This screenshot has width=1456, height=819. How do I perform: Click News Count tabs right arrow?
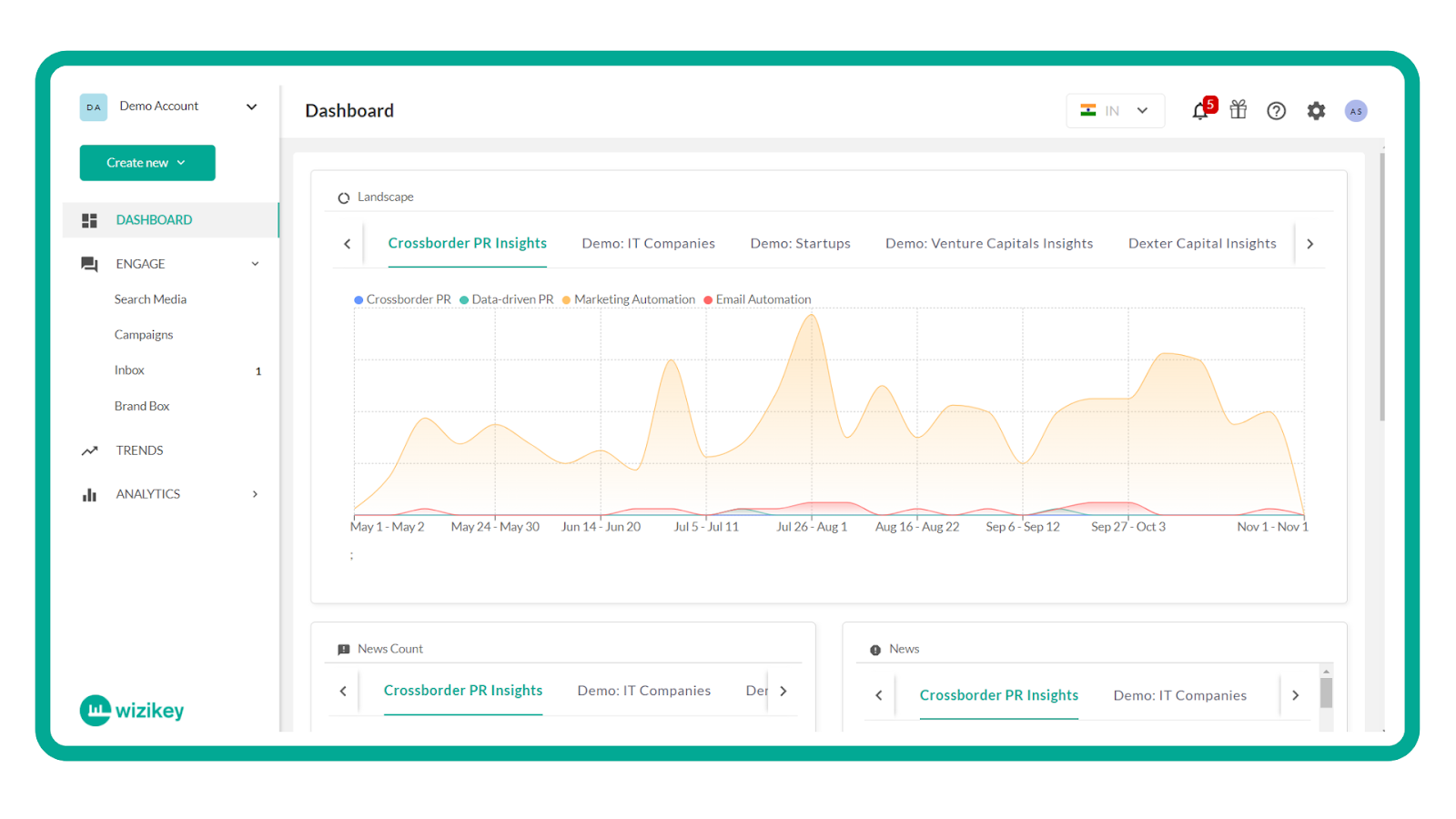[784, 692]
